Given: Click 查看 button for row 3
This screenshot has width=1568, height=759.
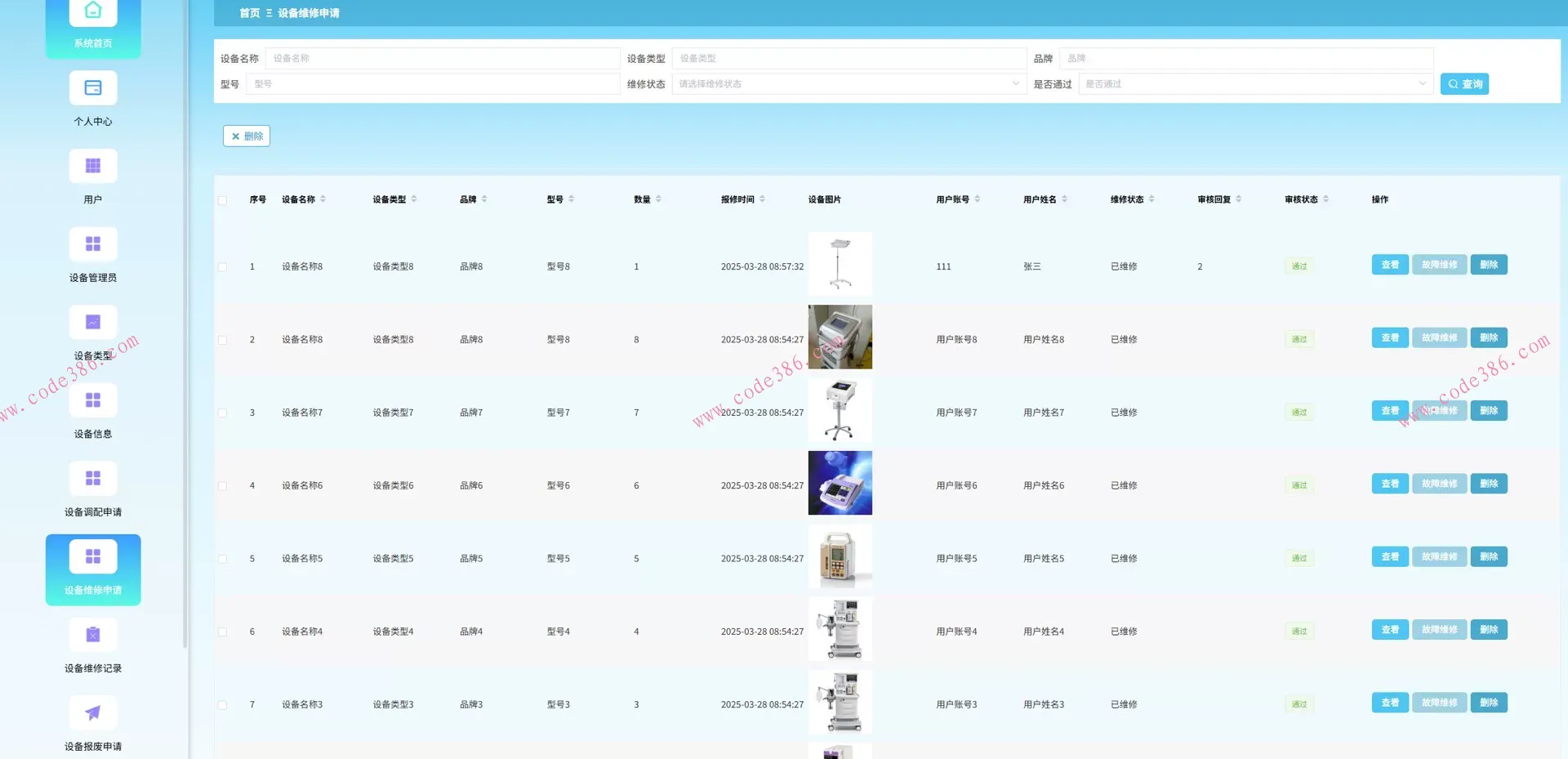Looking at the screenshot, I should pyautogui.click(x=1389, y=411).
